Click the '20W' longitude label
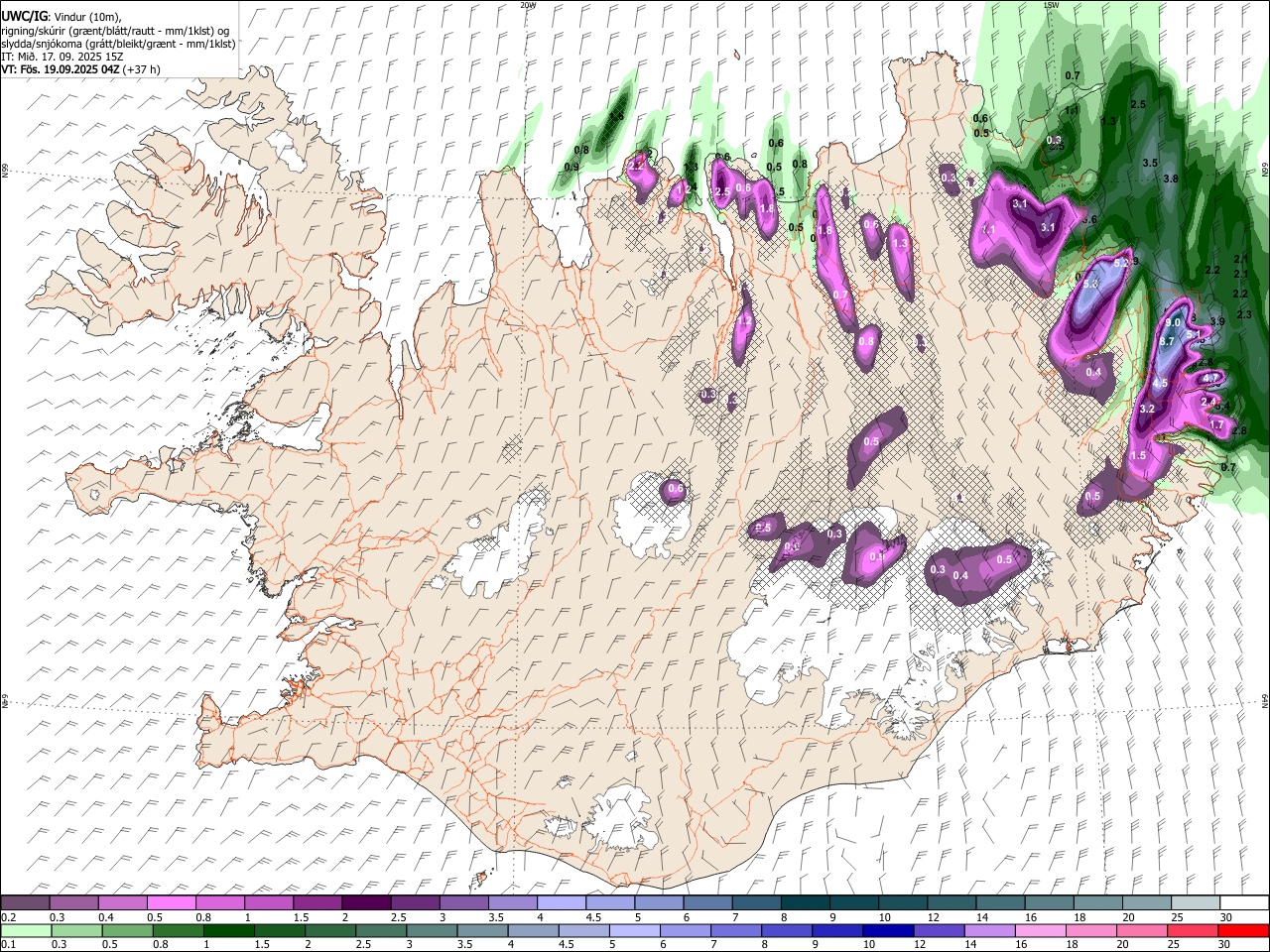The image size is (1270, 952). tap(527, 5)
